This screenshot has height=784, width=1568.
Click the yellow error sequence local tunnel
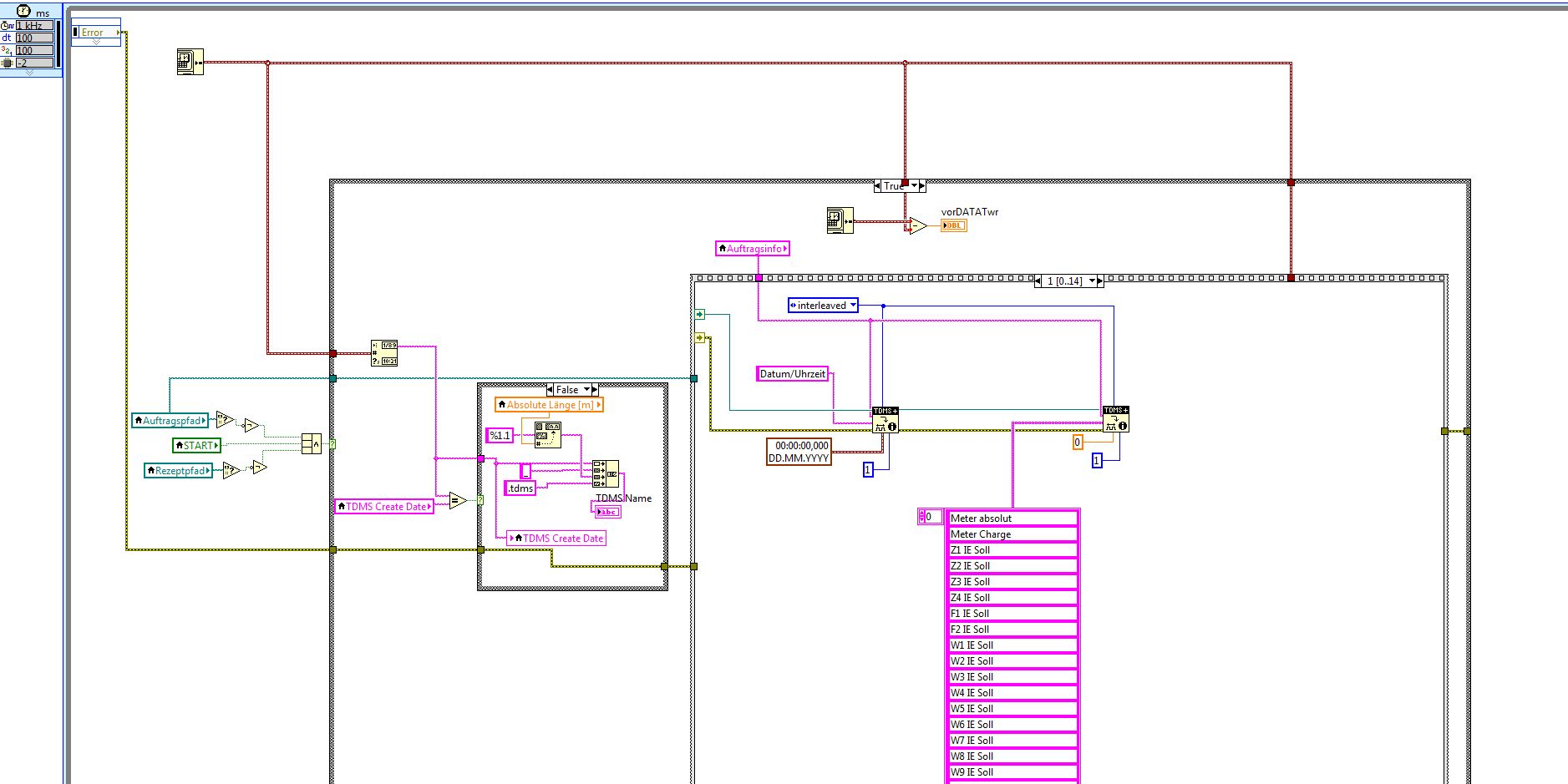click(x=699, y=338)
